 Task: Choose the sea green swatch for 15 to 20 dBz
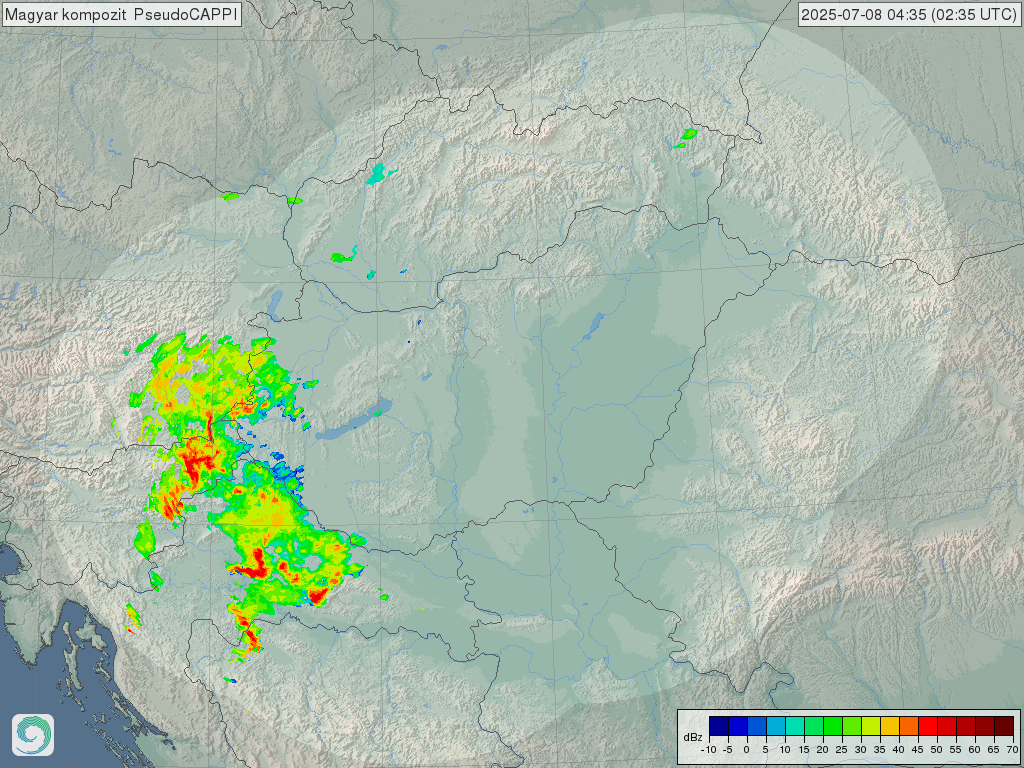coord(814,726)
